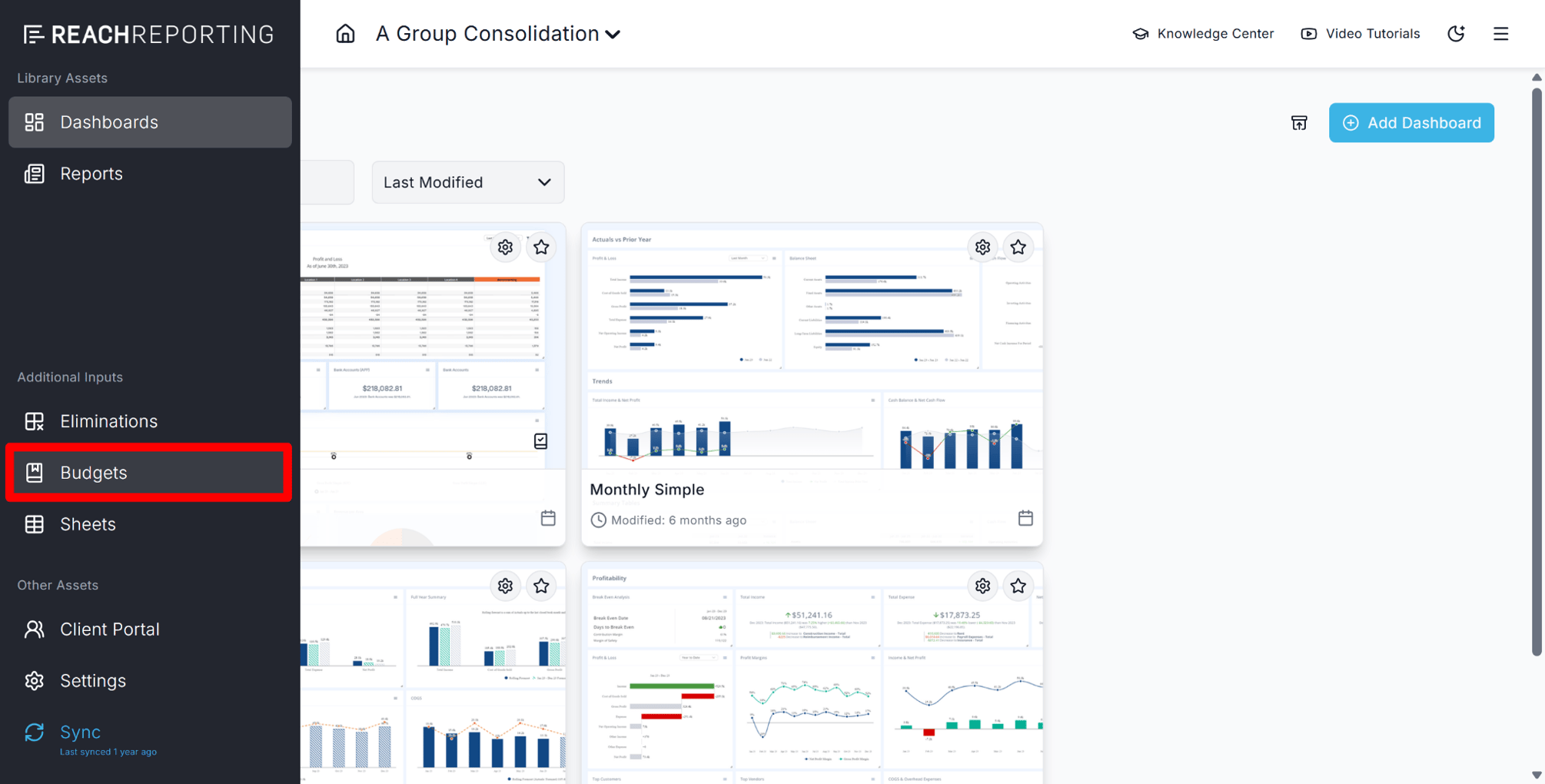The height and width of the screenshot is (784, 1545).
Task: Click the home icon in the header
Action: tap(345, 34)
